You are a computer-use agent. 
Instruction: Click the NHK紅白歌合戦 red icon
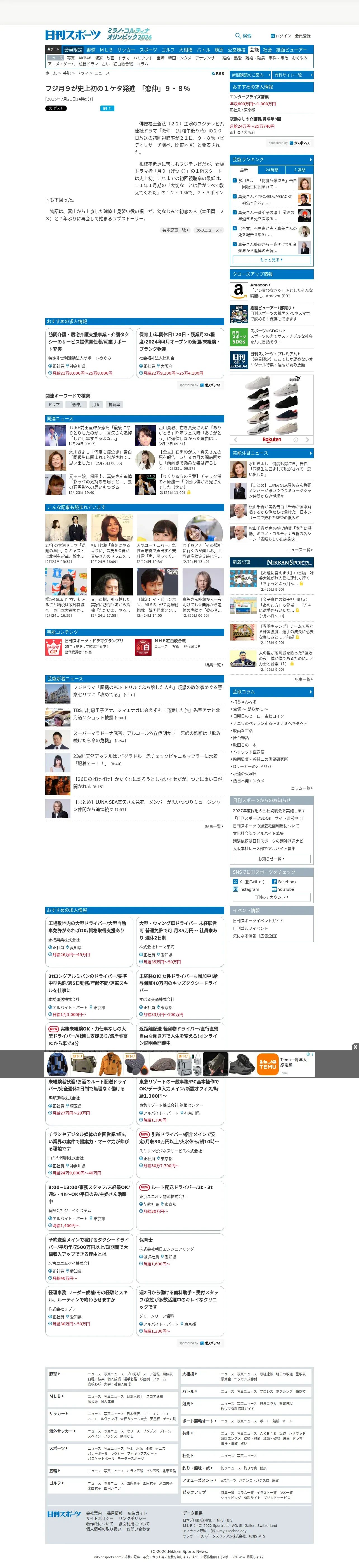tap(143, 647)
